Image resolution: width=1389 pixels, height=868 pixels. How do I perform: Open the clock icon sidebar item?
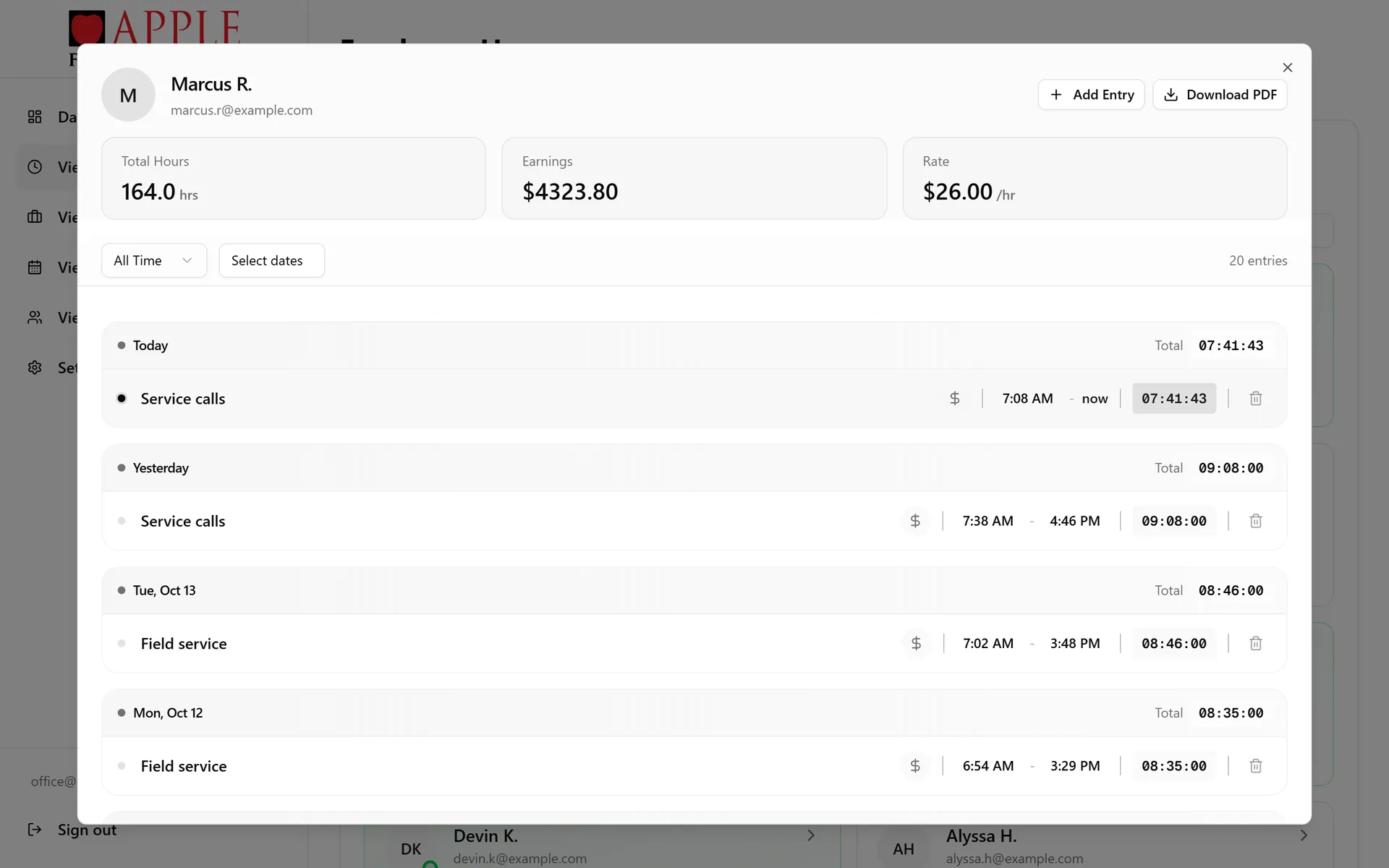(35, 167)
